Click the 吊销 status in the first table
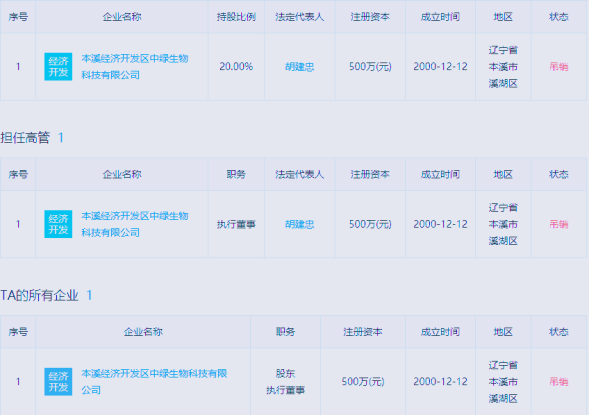Viewport: 589px width, 415px height. point(559,67)
